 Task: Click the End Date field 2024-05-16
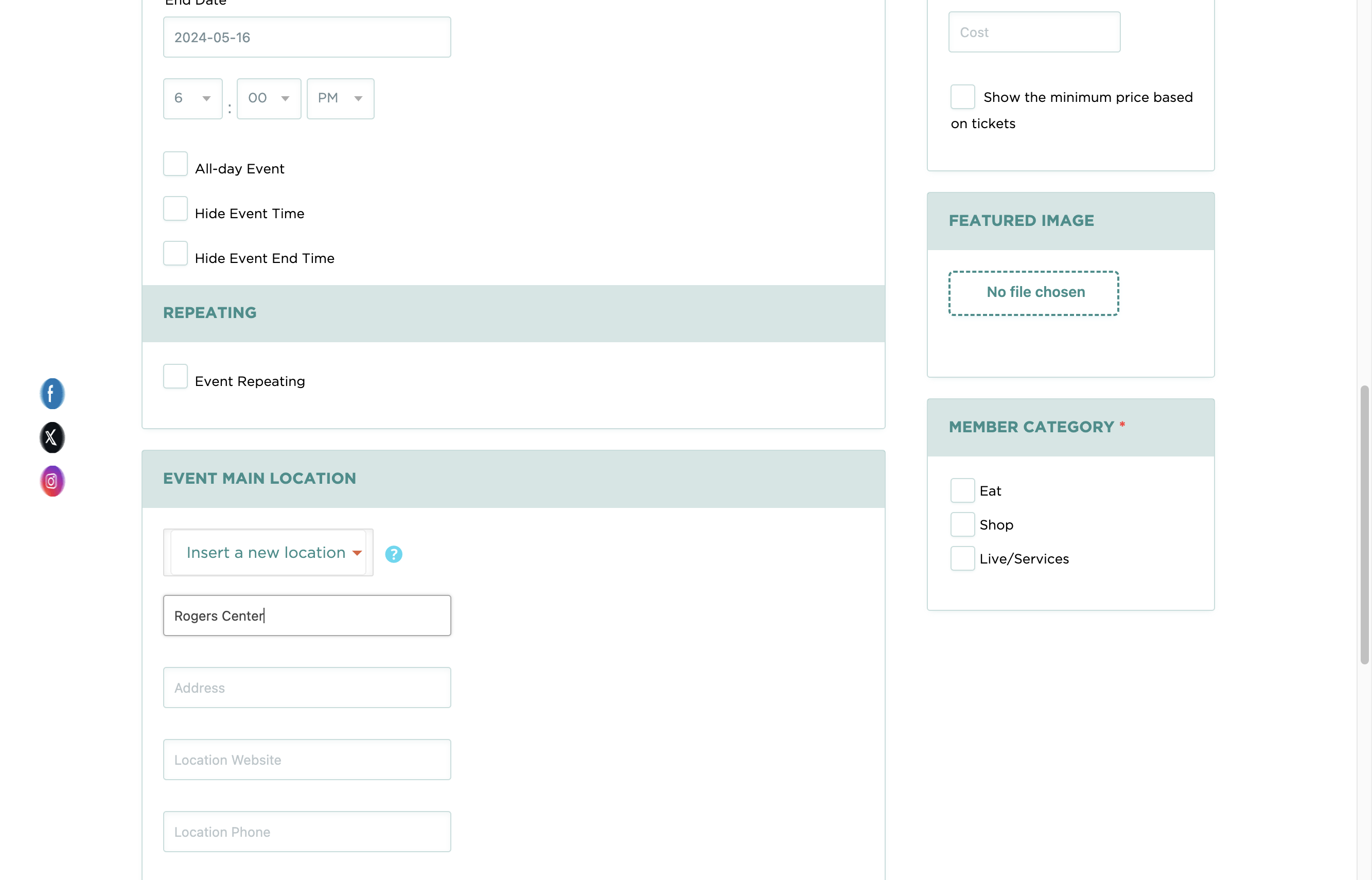point(307,37)
